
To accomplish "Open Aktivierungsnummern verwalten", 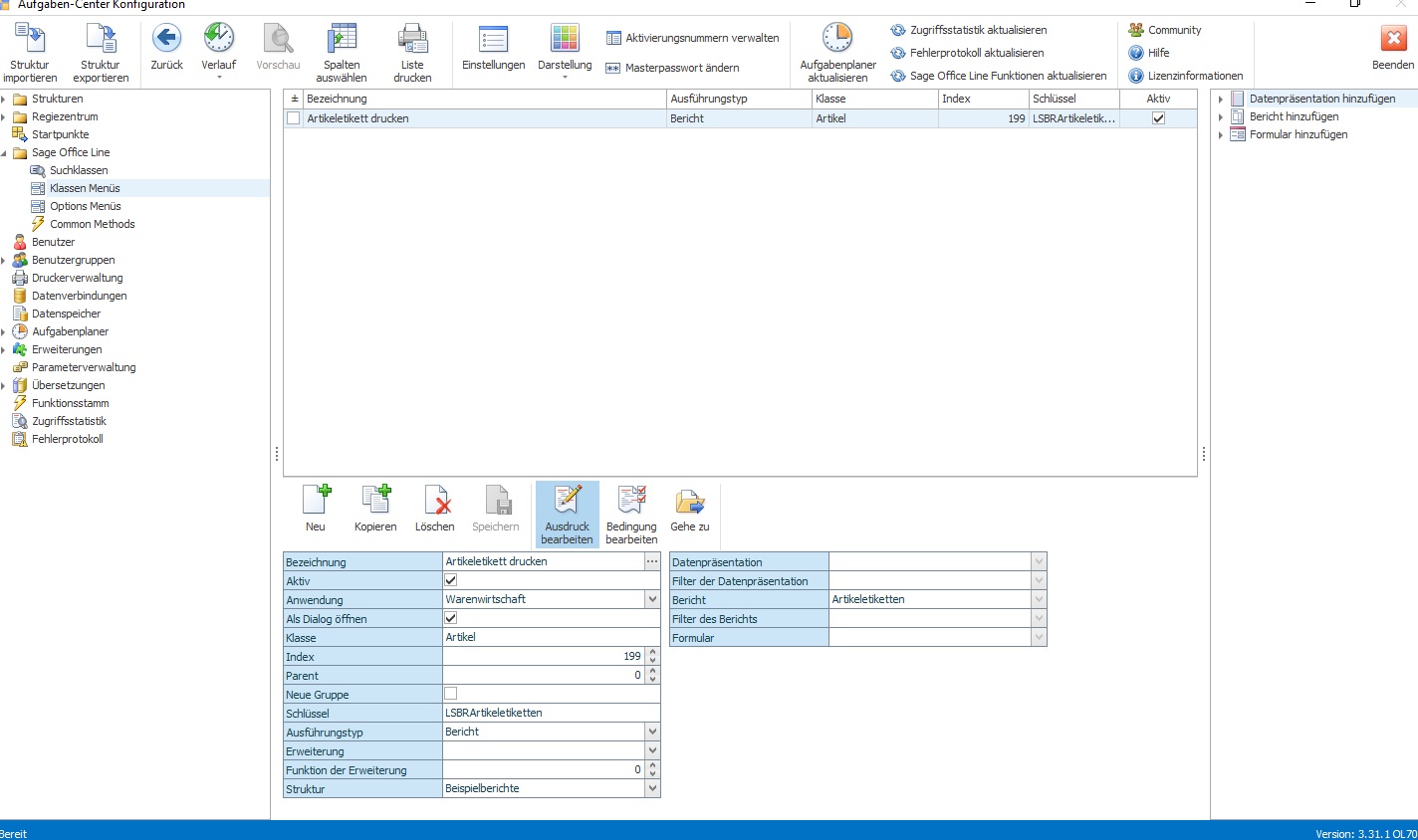I will coord(692,38).
